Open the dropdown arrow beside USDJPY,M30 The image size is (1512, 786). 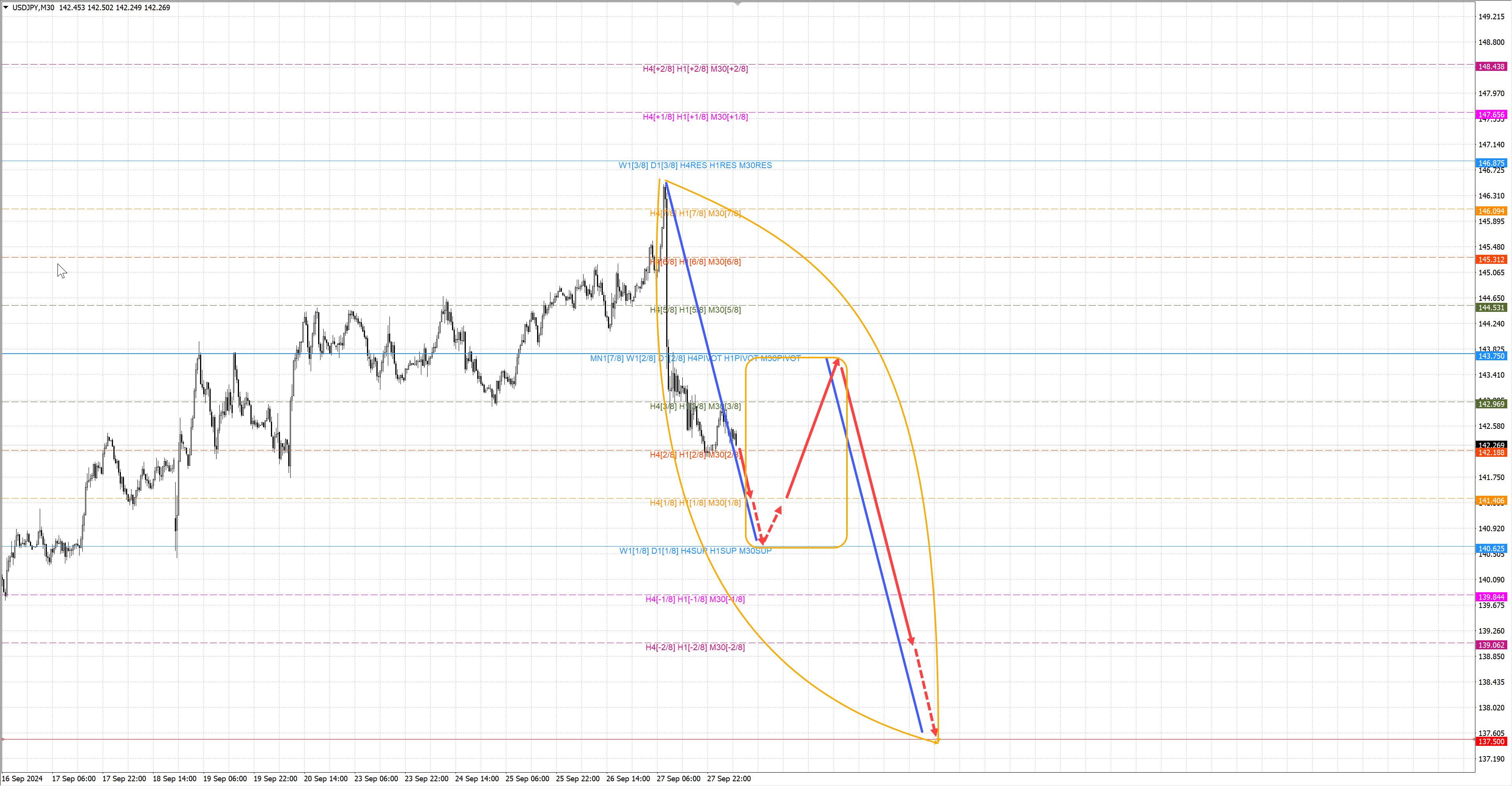click(6, 7)
